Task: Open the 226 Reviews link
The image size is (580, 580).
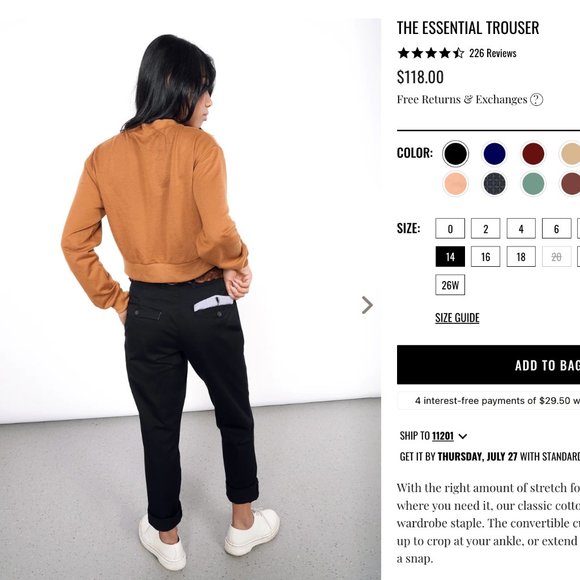Action: [x=493, y=53]
